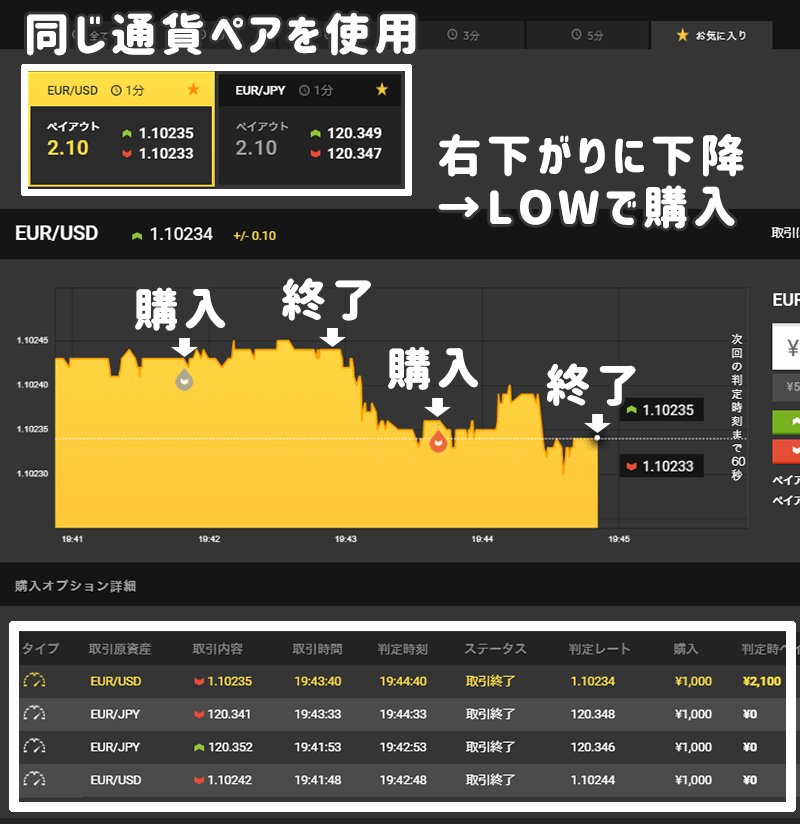Click red arrow beside 120.347 on card

pos(315,153)
